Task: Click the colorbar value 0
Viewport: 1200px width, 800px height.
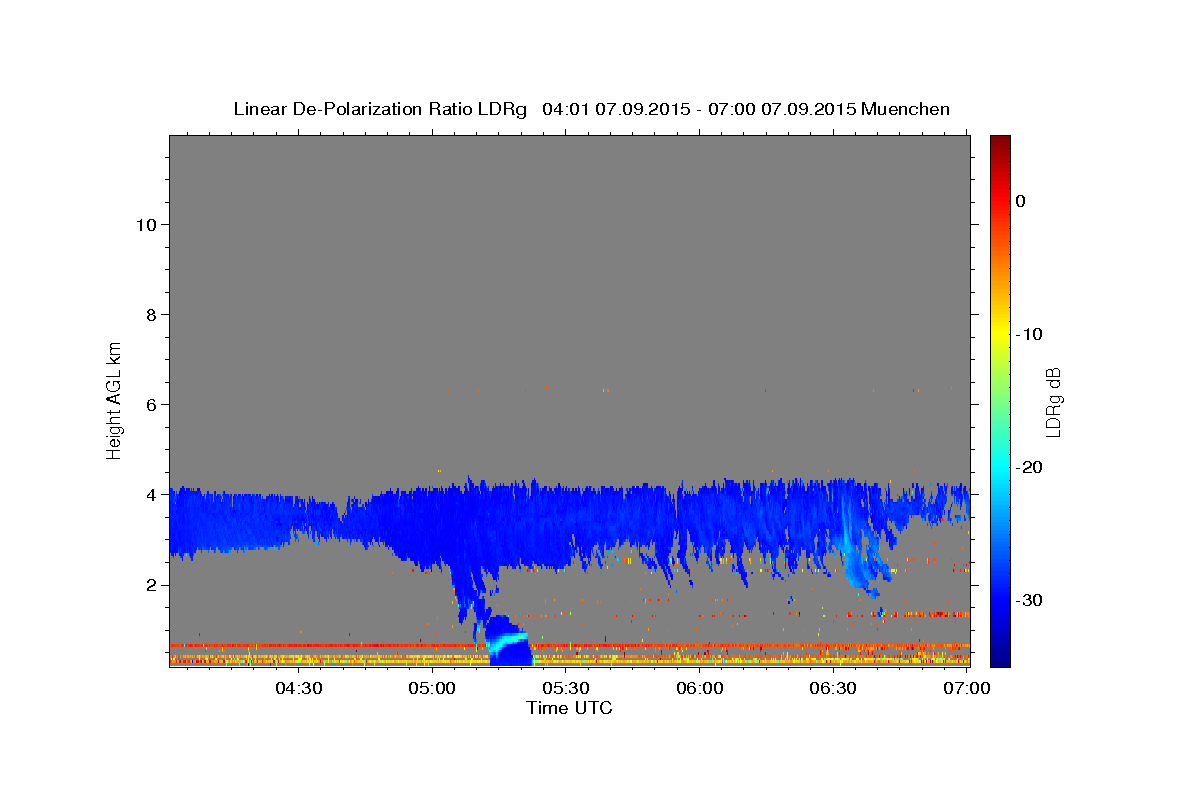Action: (x=1021, y=201)
